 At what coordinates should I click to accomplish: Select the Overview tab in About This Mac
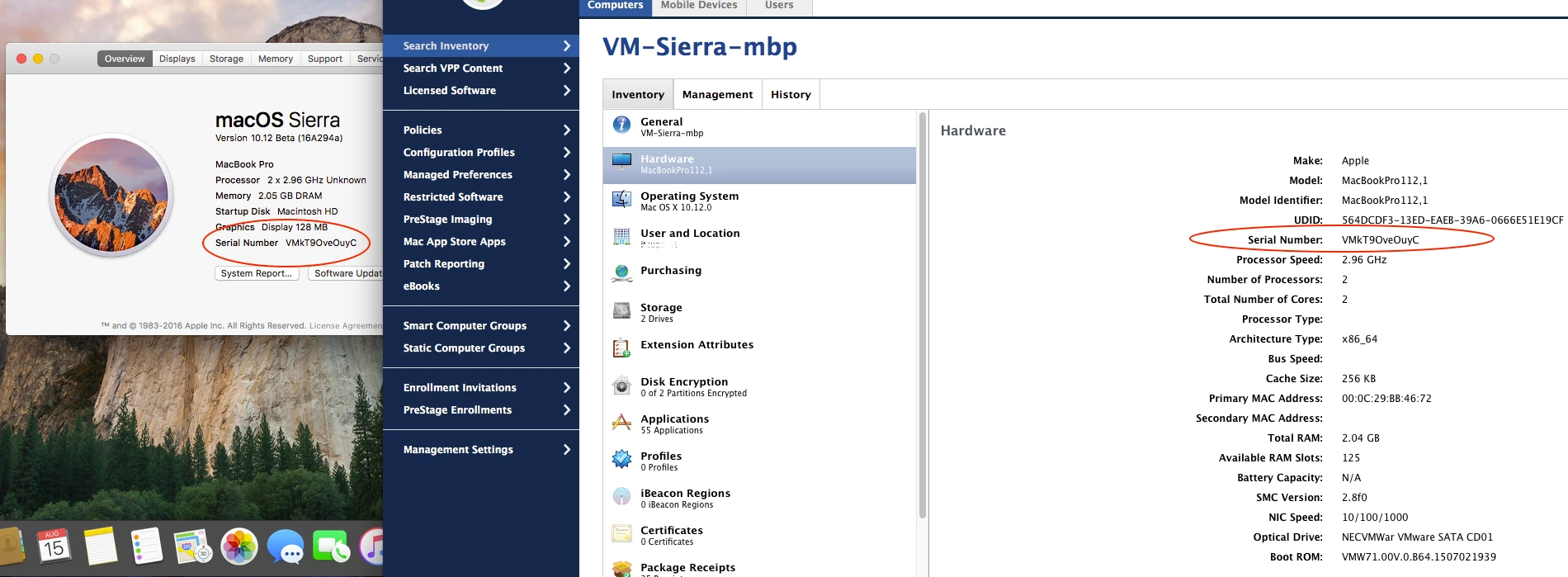coord(125,59)
